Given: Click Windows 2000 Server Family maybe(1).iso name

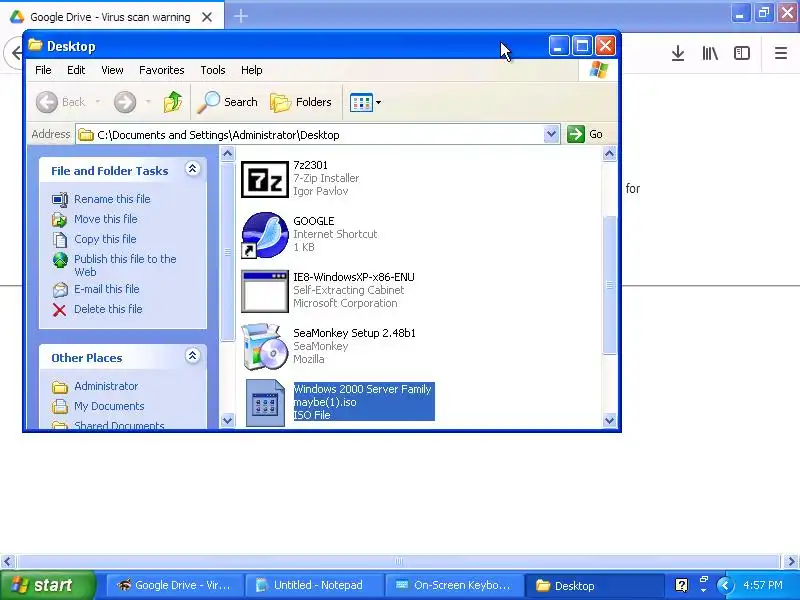Looking at the screenshot, I should click(x=363, y=395).
